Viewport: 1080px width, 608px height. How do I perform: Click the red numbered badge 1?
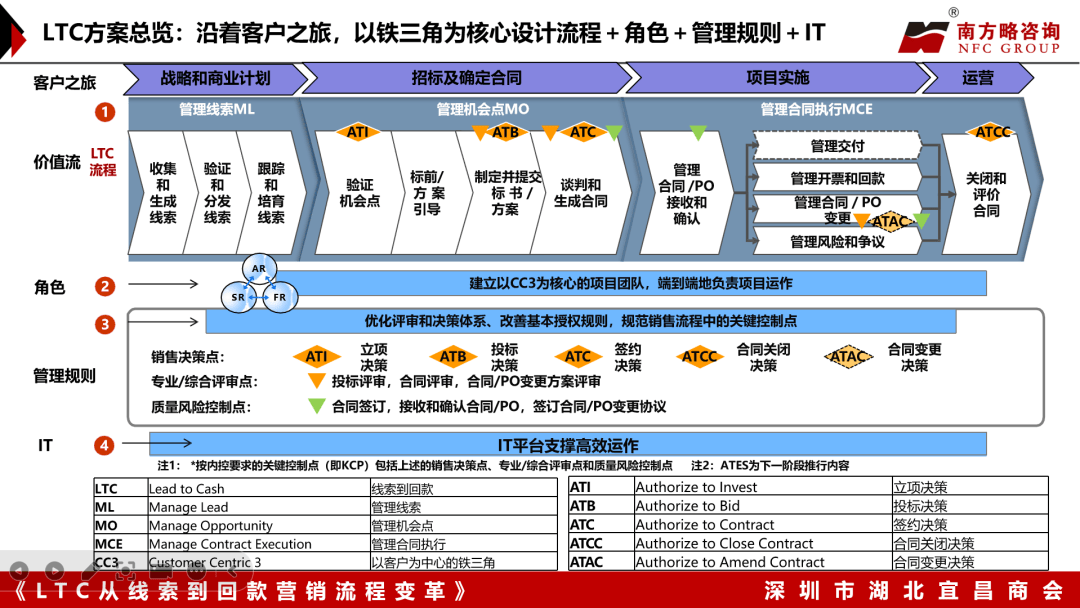[106, 113]
